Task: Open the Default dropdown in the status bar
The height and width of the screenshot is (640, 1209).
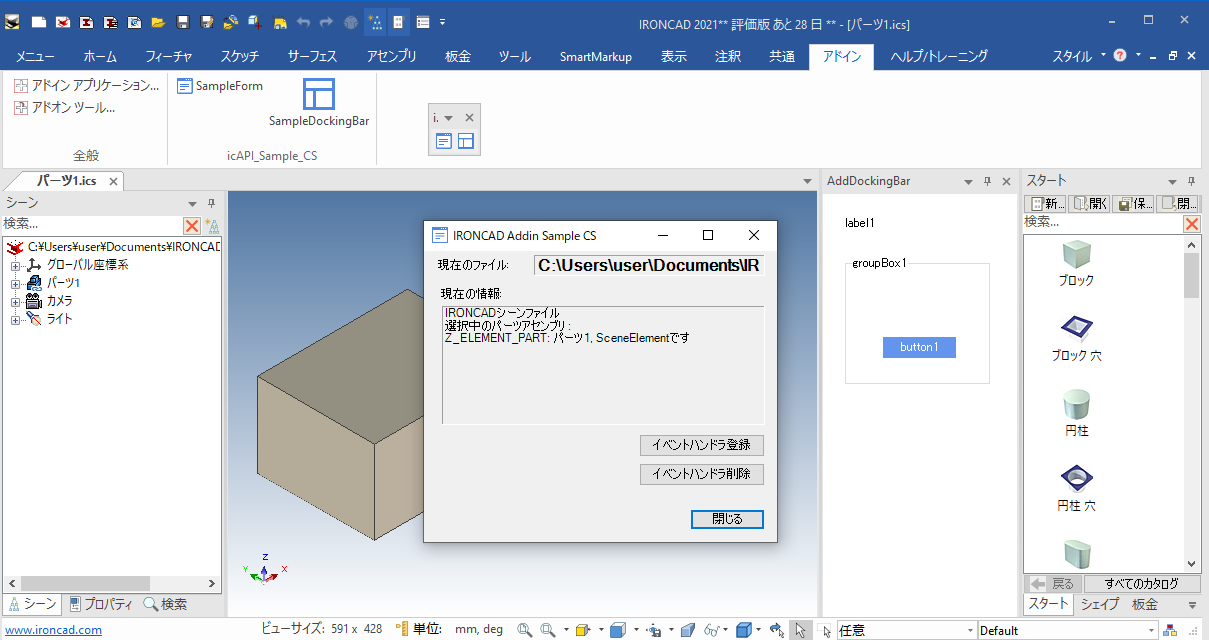Action: pyautogui.click(x=1152, y=630)
